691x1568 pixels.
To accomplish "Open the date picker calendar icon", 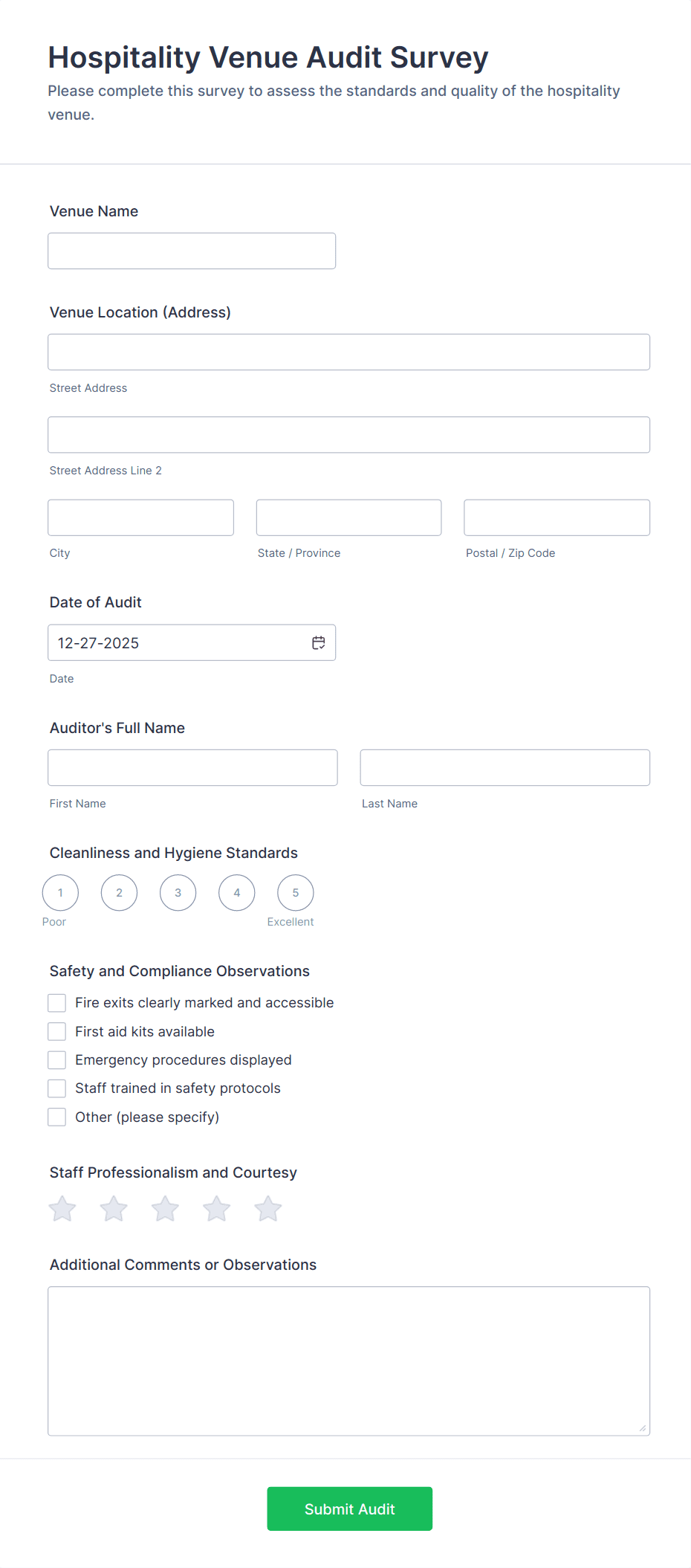I will [319, 643].
